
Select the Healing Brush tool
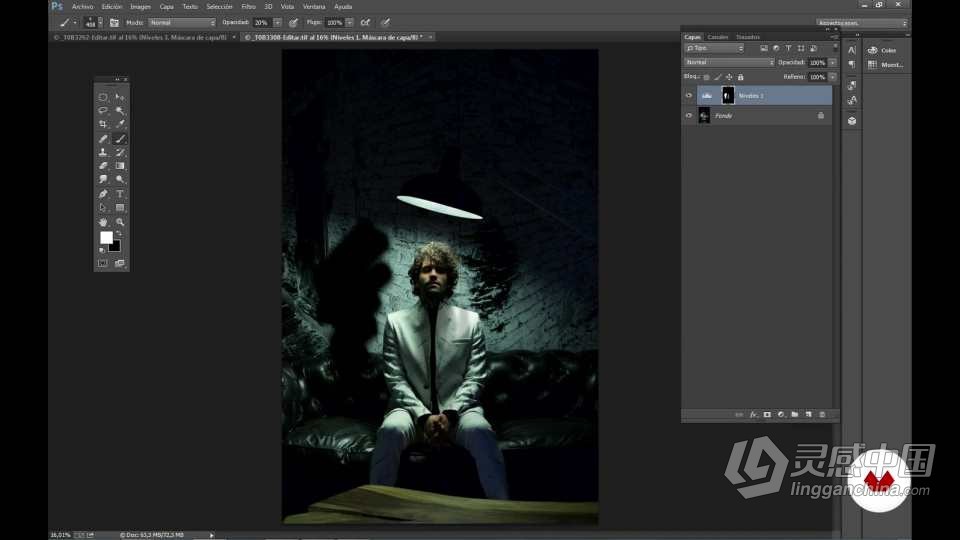pos(103,138)
